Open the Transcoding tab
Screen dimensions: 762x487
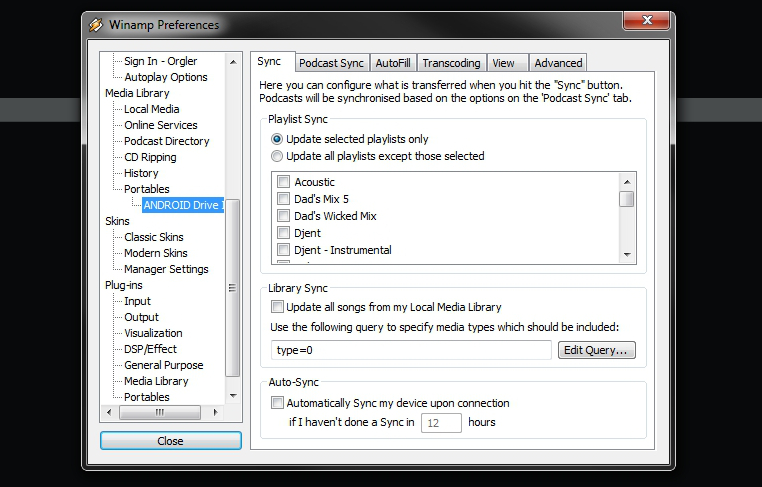(x=451, y=63)
